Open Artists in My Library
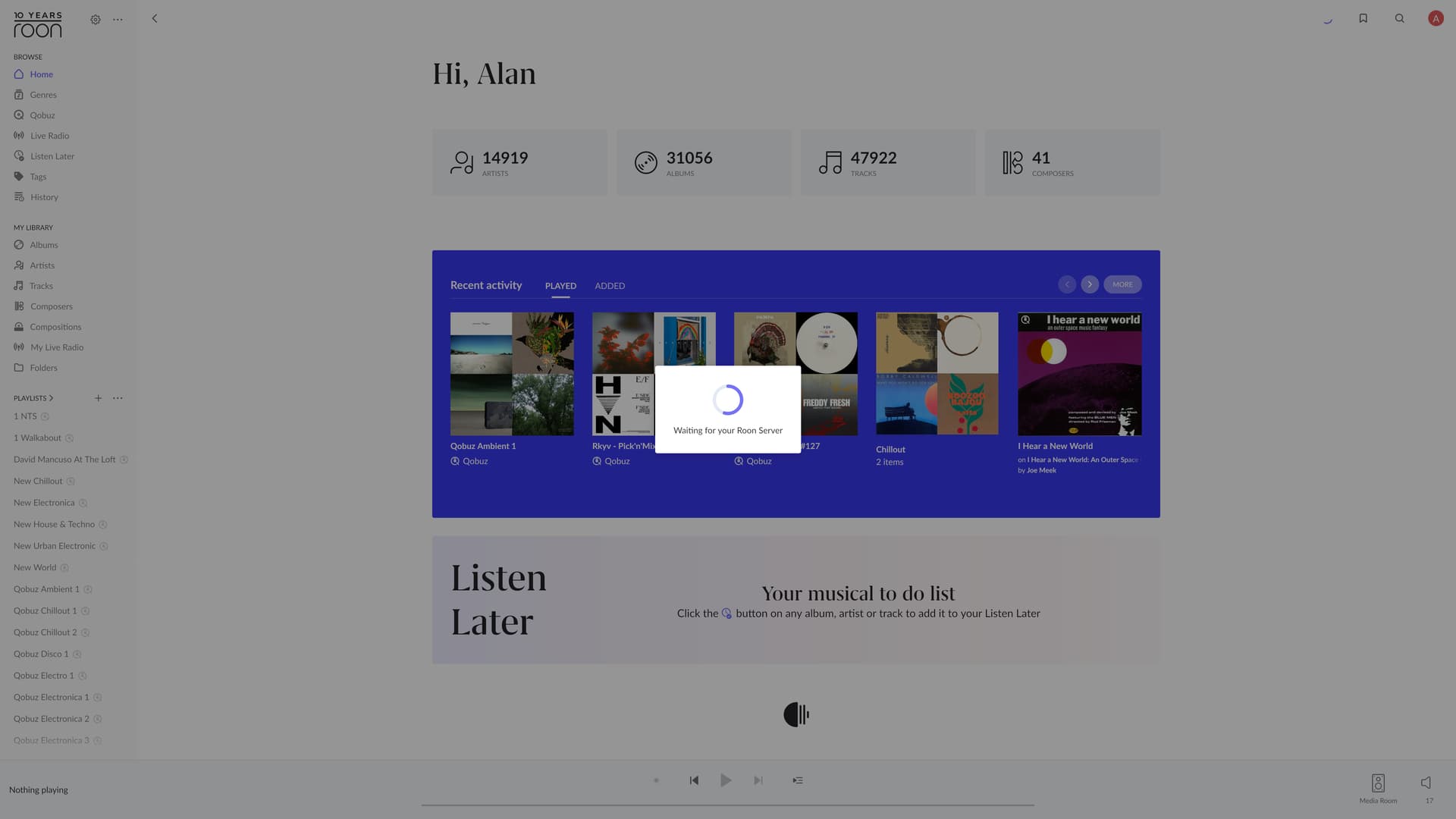Viewport: 1456px width, 819px height. [x=34, y=265]
